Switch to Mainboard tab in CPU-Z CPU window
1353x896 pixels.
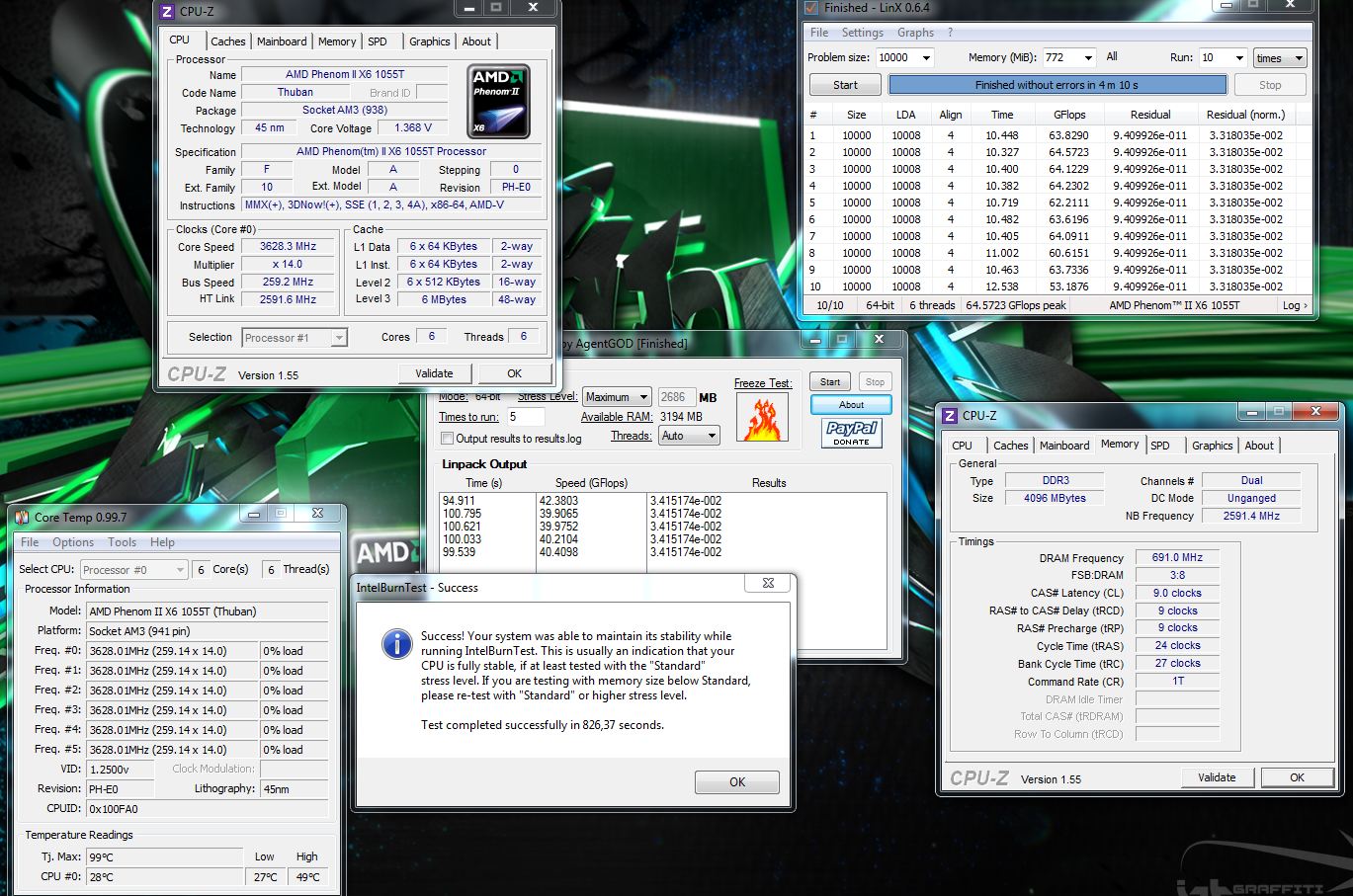(282, 41)
